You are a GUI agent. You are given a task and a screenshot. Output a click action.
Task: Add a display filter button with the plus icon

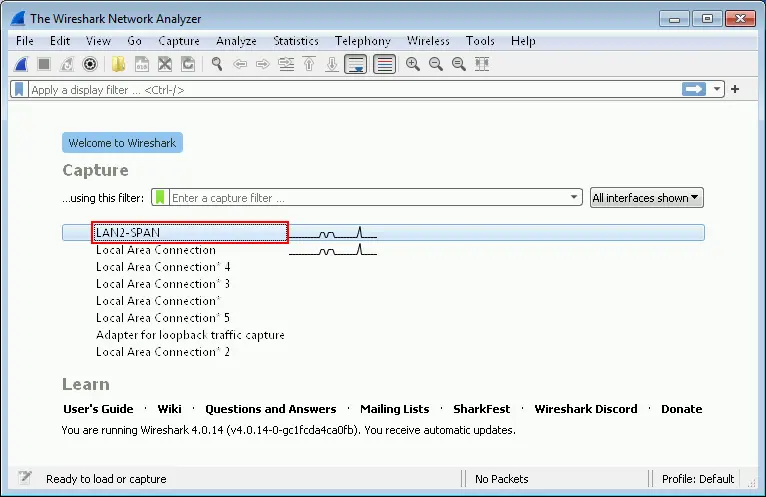click(x=735, y=89)
